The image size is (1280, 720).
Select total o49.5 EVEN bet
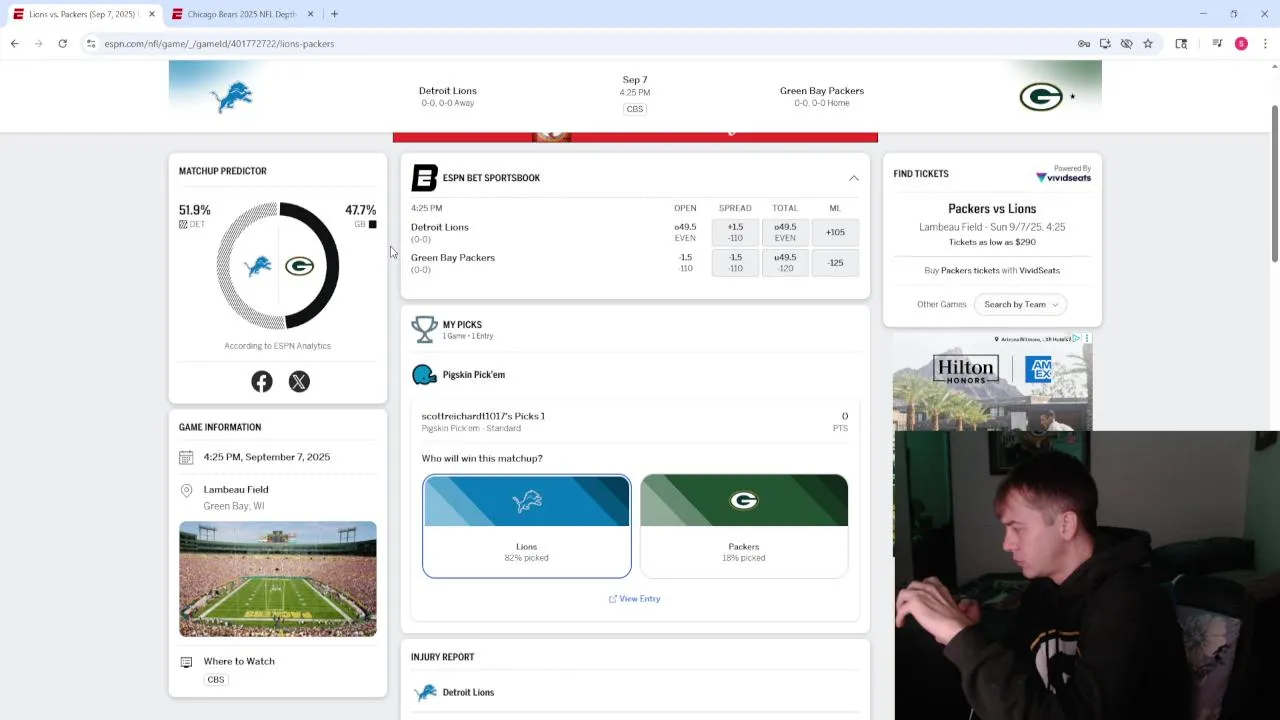click(785, 232)
